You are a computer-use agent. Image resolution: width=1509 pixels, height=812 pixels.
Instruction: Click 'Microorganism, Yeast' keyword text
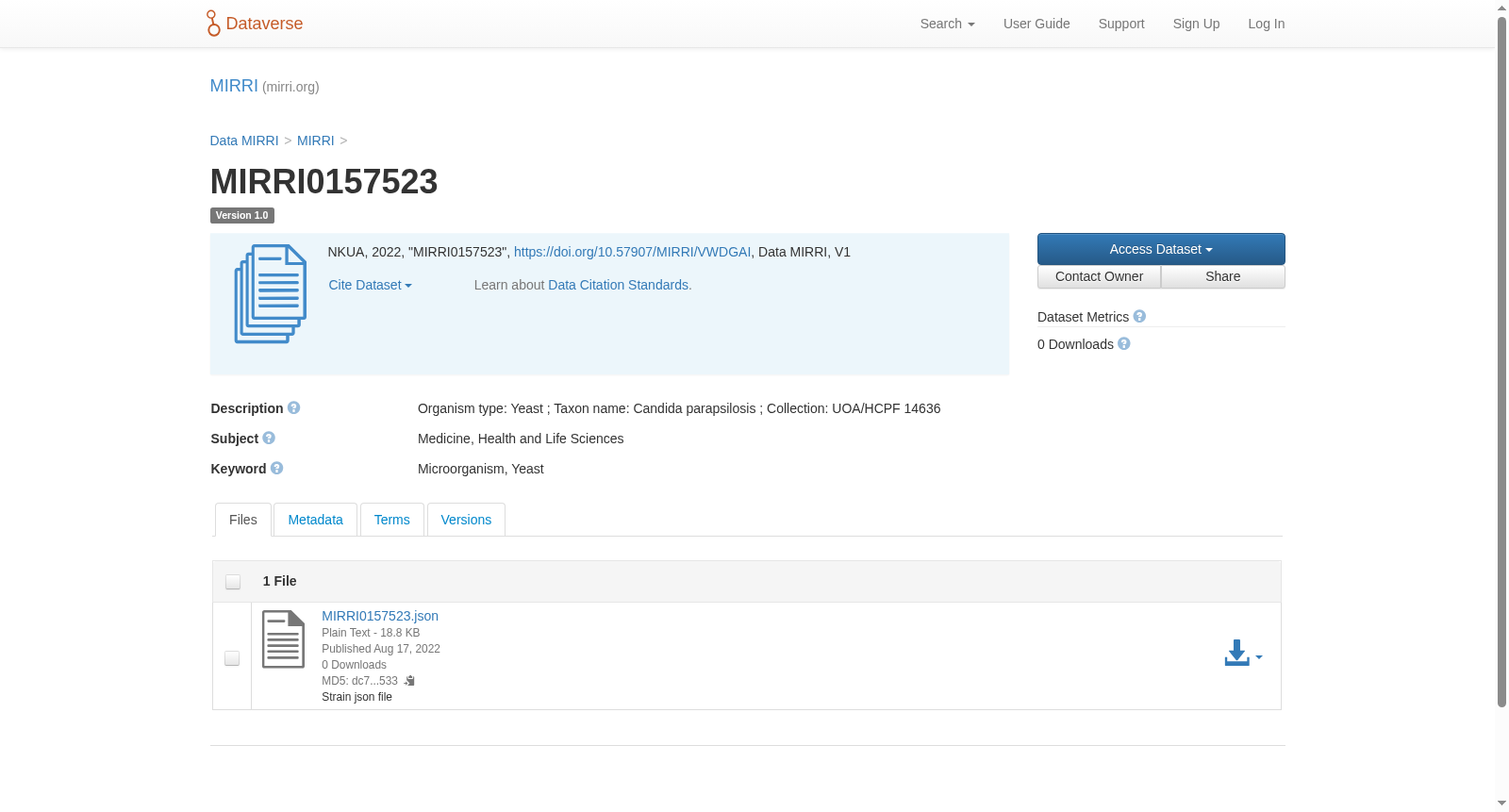(x=481, y=469)
